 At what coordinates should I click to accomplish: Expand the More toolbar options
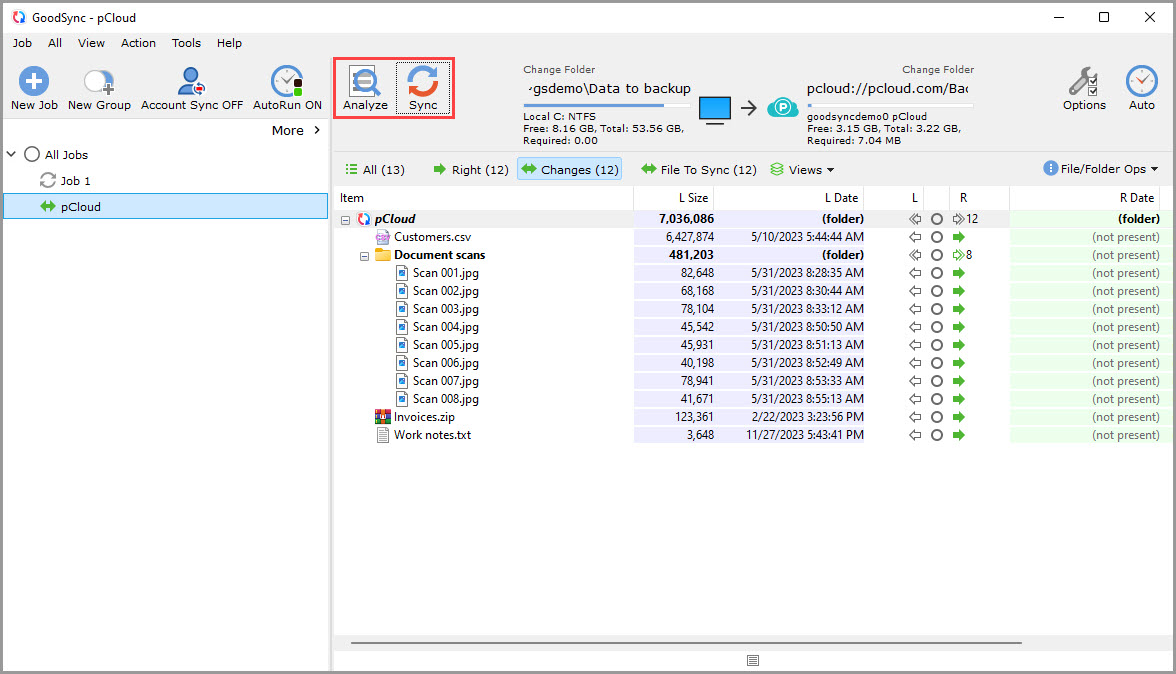(x=296, y=130)
